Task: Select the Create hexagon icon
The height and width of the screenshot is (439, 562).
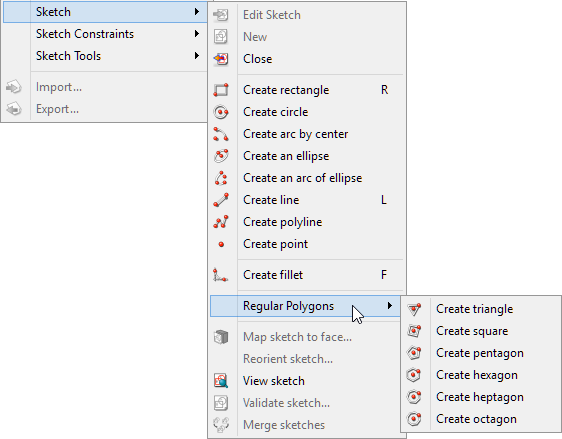Action: 414,375
